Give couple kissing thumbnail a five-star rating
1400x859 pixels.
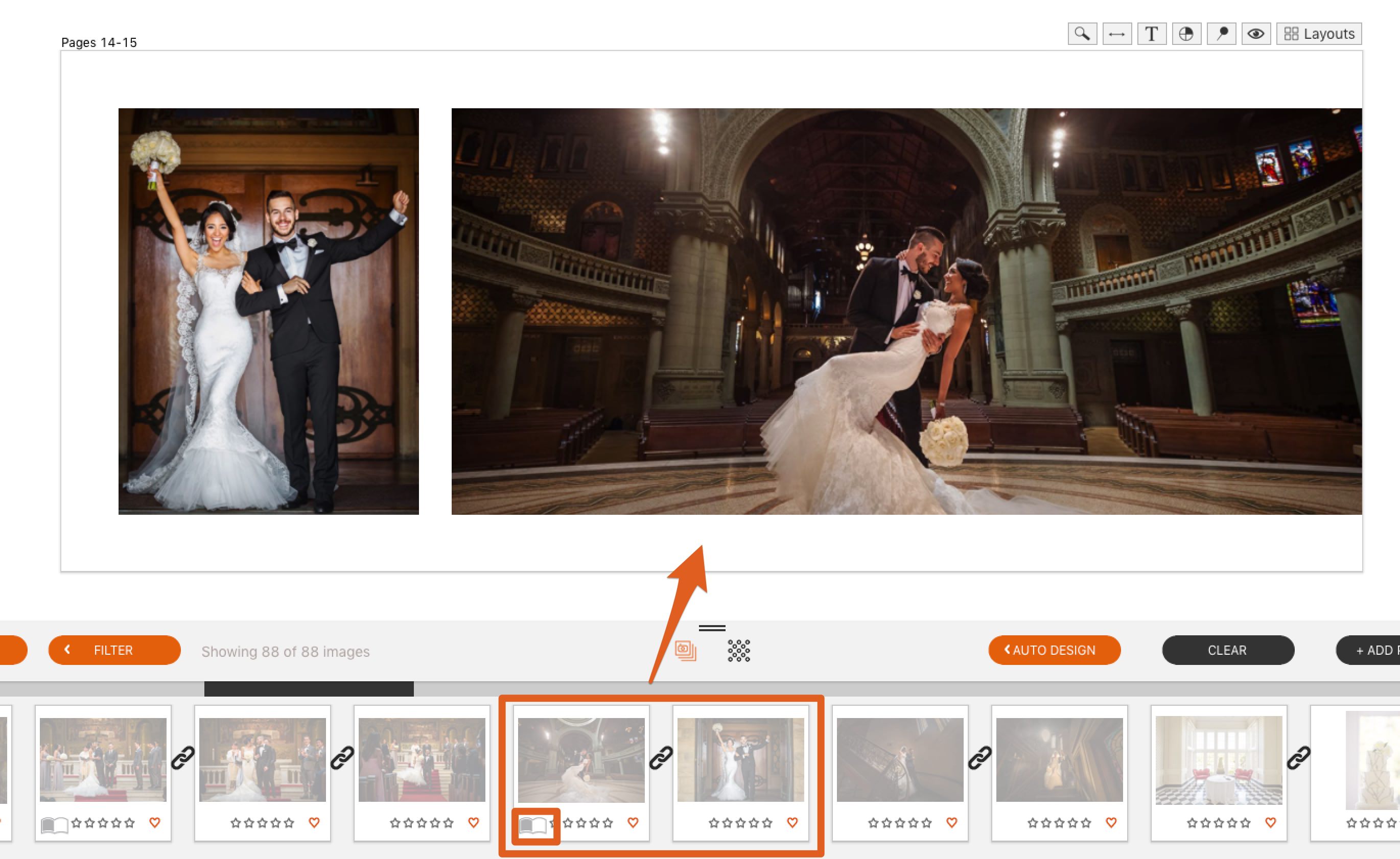click(x=289, y=823)
